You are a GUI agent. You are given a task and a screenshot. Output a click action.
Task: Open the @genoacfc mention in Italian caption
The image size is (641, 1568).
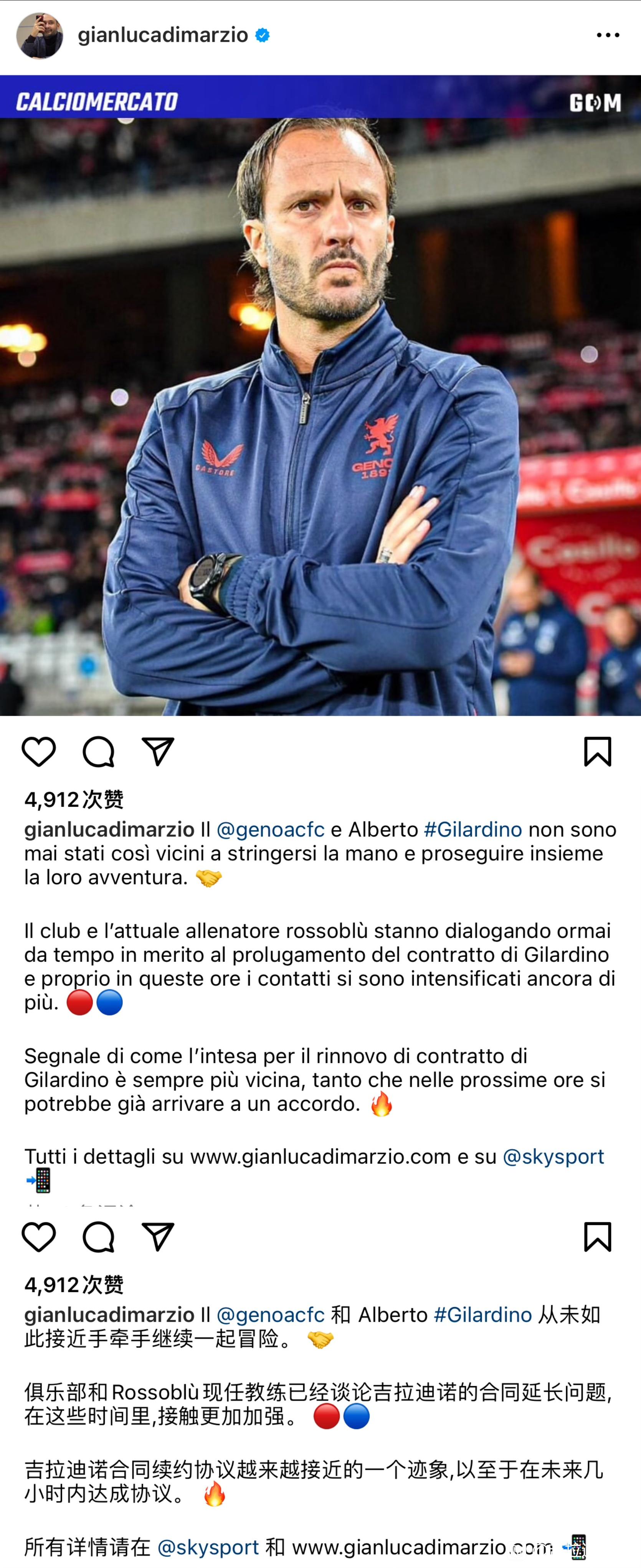pyautogui.click(x=271, y=829)
